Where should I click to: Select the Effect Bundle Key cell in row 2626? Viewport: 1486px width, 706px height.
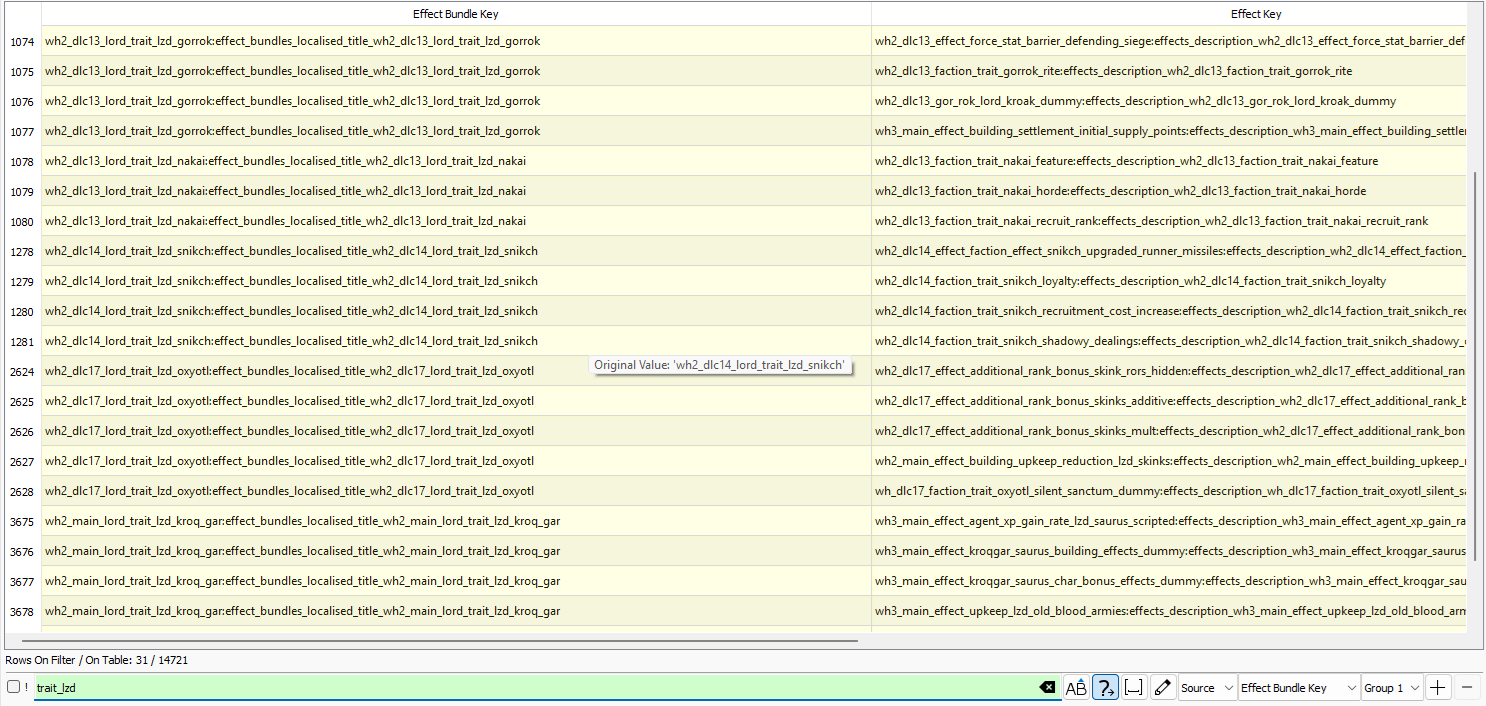tap(456, 431)
